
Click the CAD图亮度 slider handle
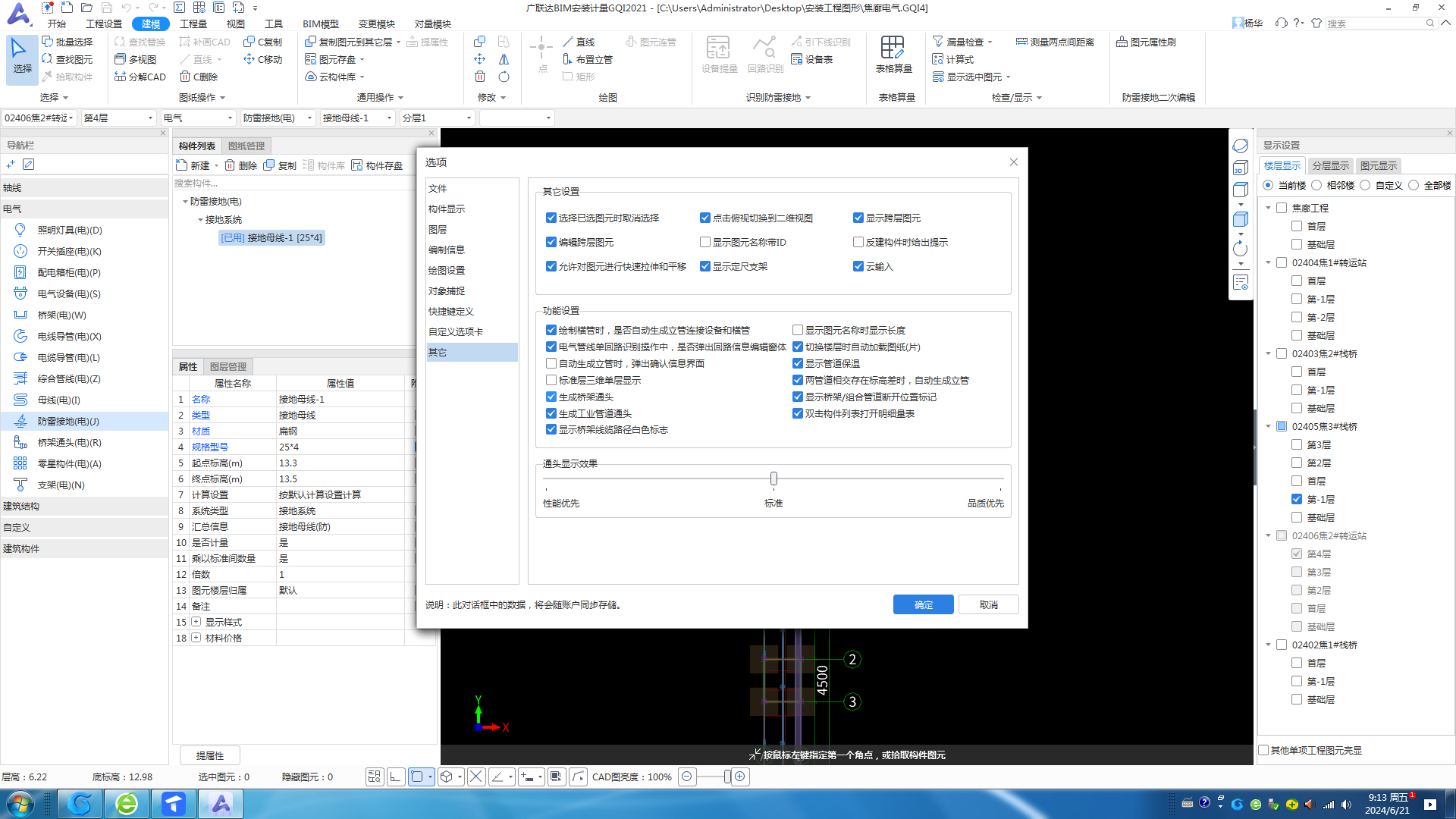tap(727, 777)
